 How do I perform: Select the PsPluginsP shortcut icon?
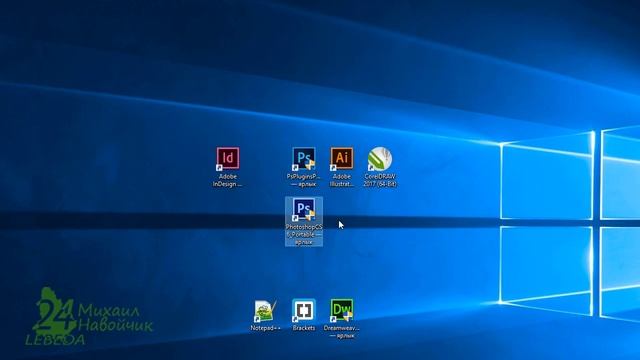(304, 158)
